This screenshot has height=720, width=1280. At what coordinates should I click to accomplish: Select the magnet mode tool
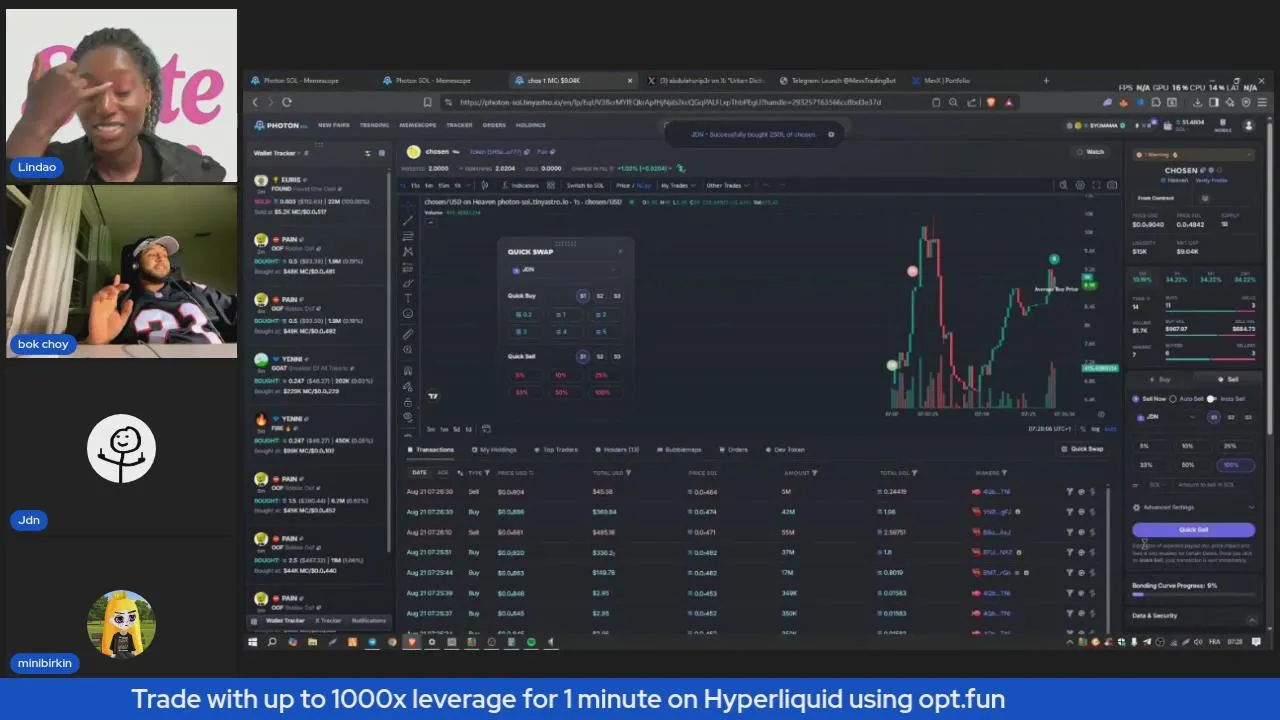click(x=408, y=370)
